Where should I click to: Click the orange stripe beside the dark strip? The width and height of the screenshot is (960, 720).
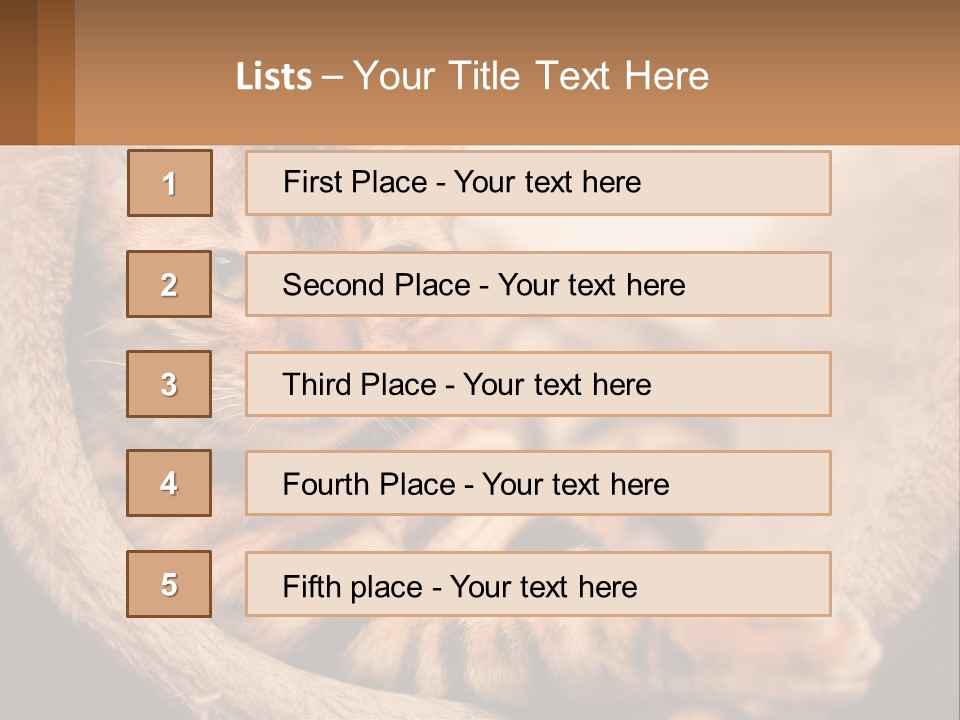tap(56, 72)
